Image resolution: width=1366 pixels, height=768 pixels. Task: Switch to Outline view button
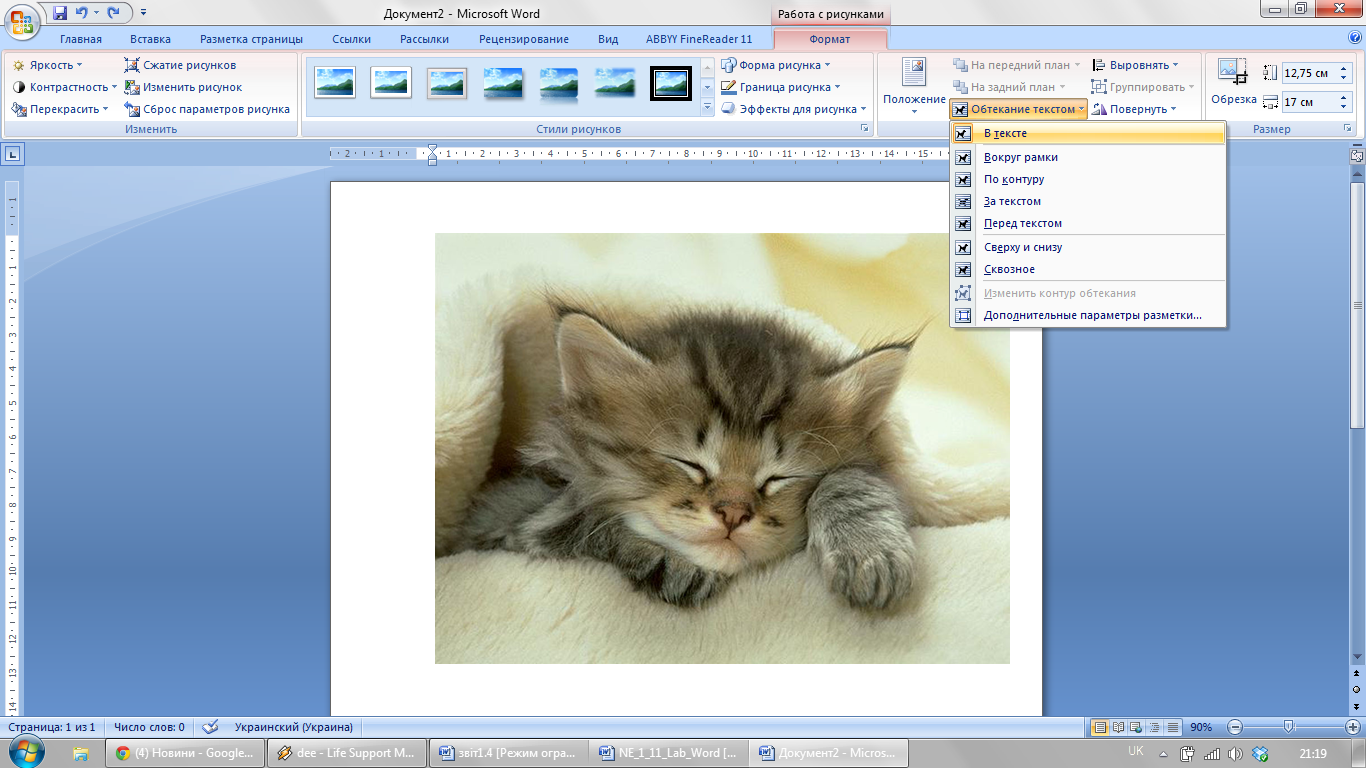[1155, 727]
